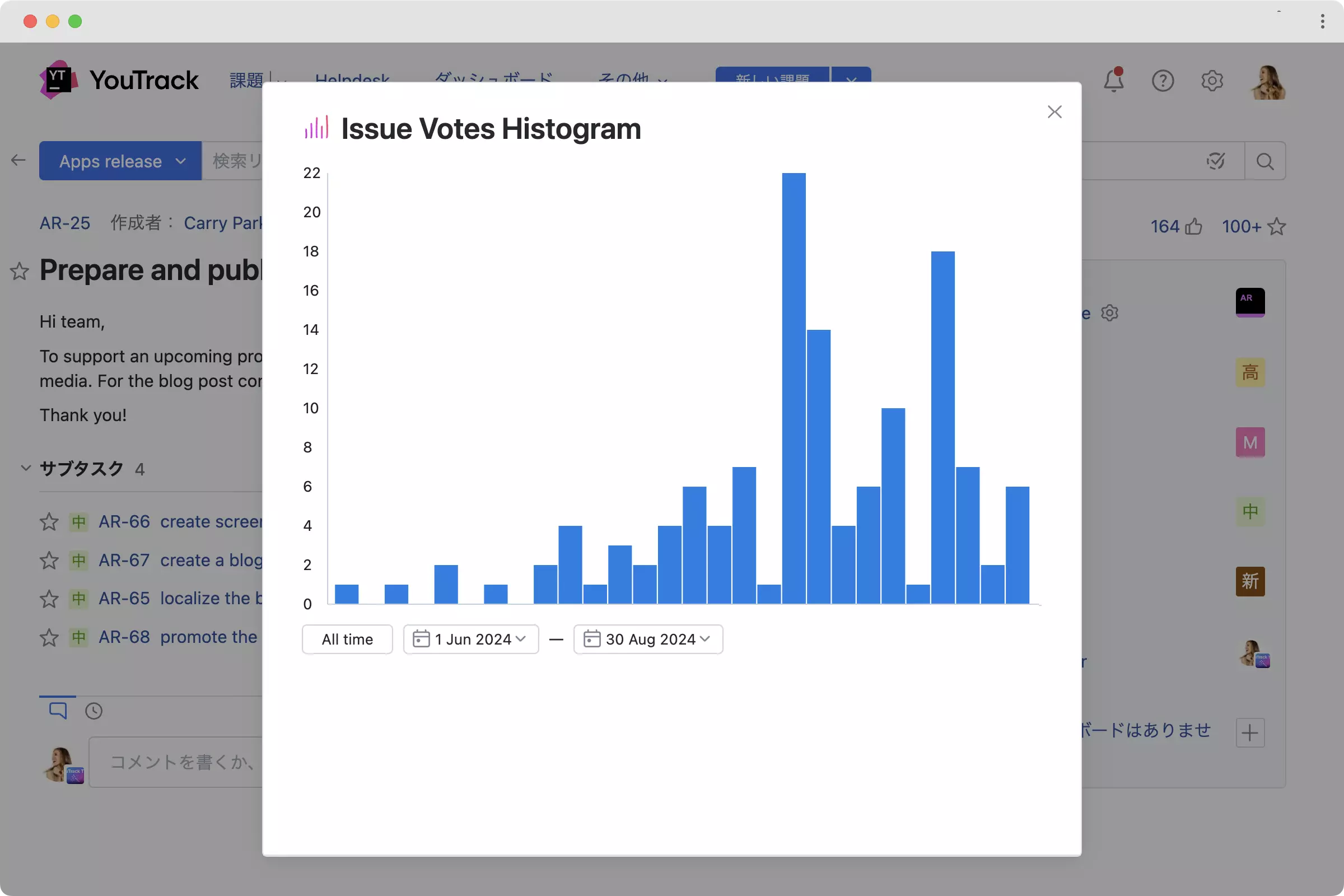Click the thumbs up vote icon
Image resolution: width=1344 pixels, height=896 pixels.
1193,227
